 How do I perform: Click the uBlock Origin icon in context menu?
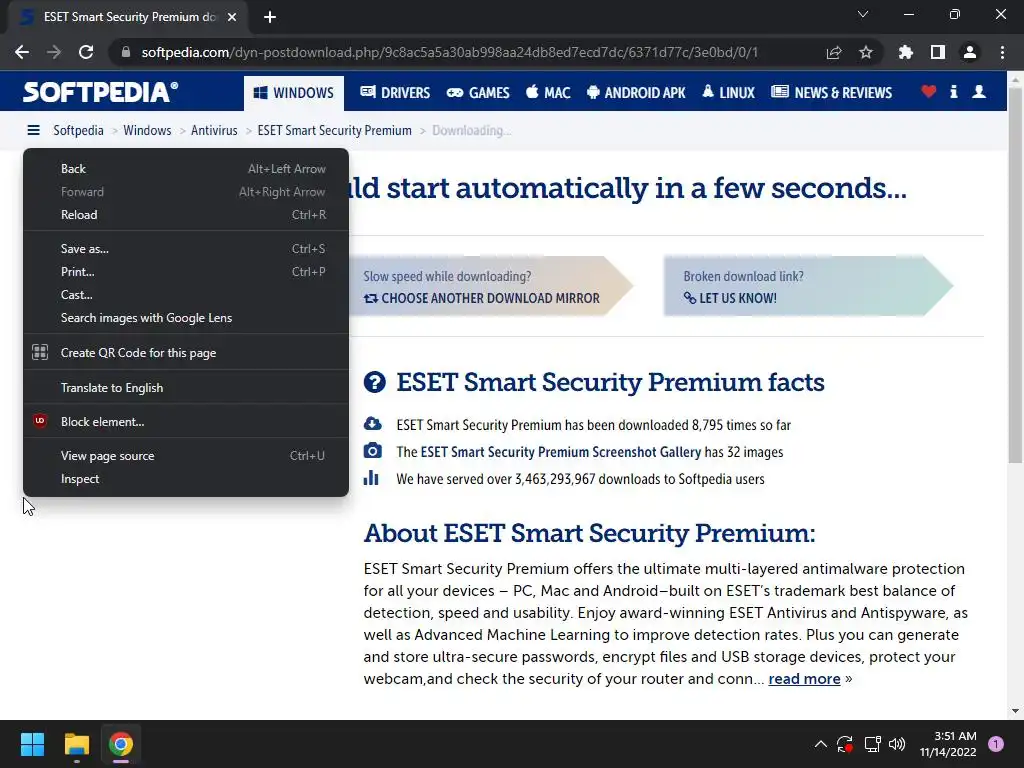coord(40,421)
